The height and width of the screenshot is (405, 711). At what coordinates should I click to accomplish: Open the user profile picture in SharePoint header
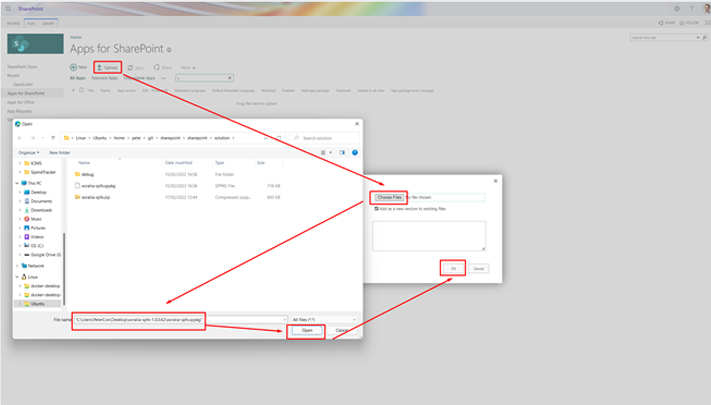[706, 9]
